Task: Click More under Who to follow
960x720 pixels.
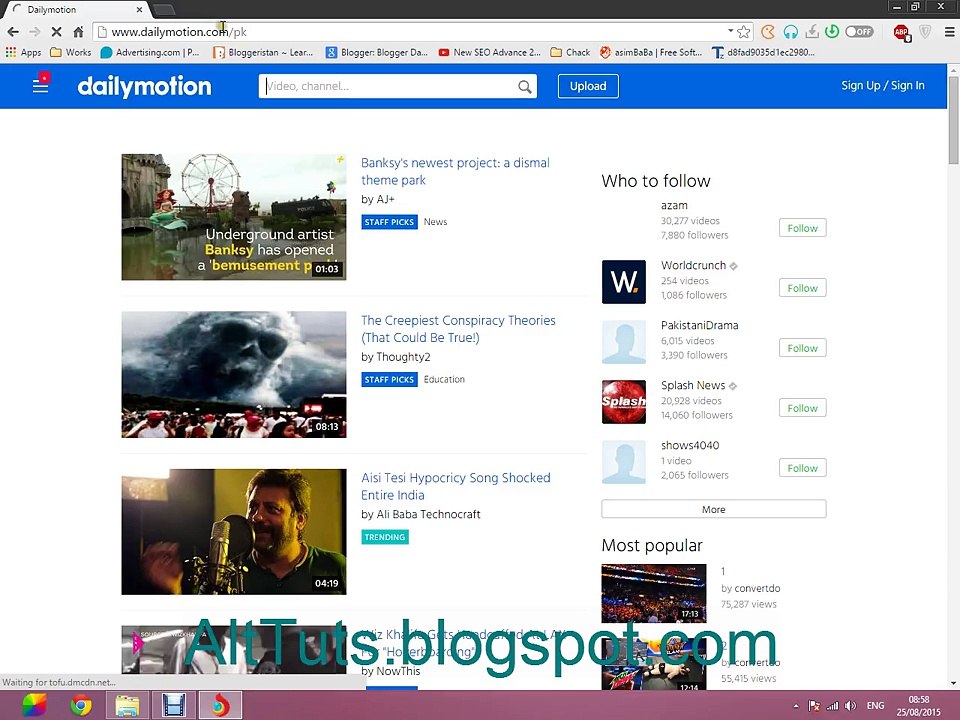Action: (x=713, y=509)
